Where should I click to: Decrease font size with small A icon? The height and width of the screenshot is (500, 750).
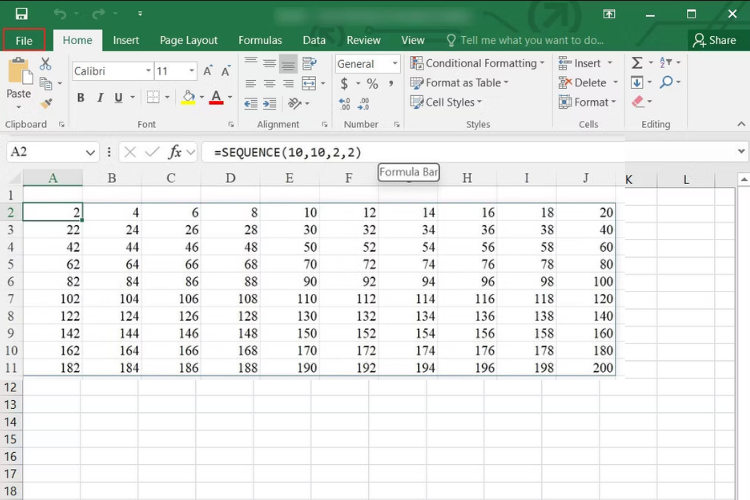(x=226, y=71)
